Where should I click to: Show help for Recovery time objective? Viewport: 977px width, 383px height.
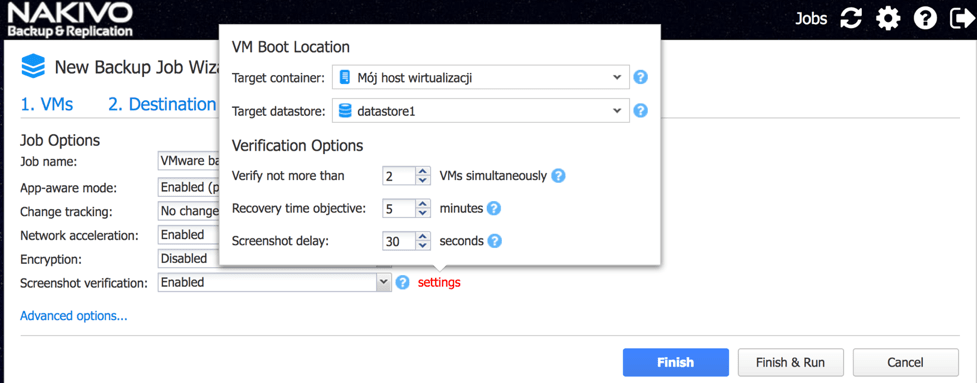click(x=493, y=209)
